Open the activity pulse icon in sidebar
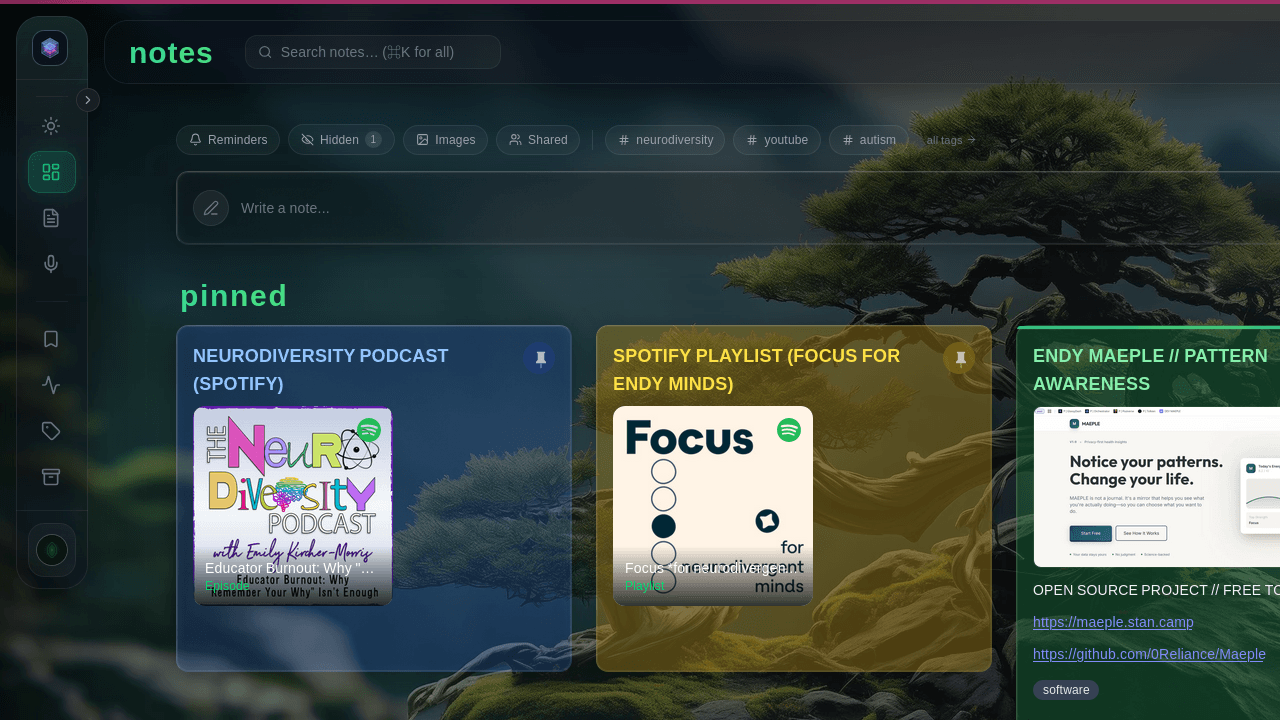Screen dimensions: 1280x720 pos(51,385)
